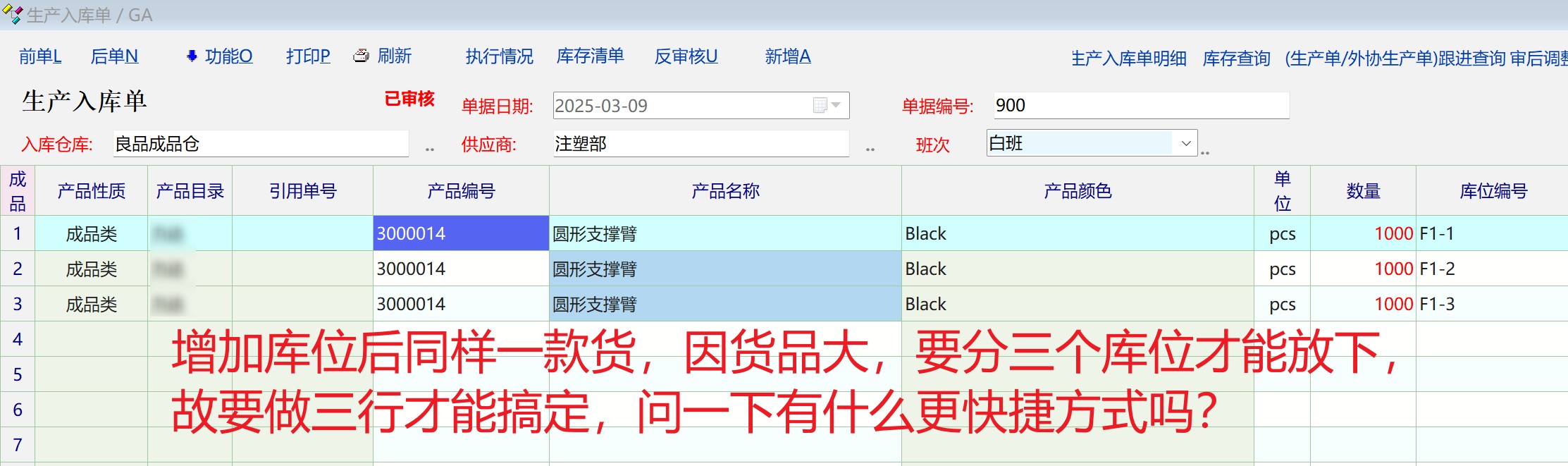Click the 单据编号 field showing 900
The height and width of the screenshot is (466, 1568).
click(x=1140, y=106)
